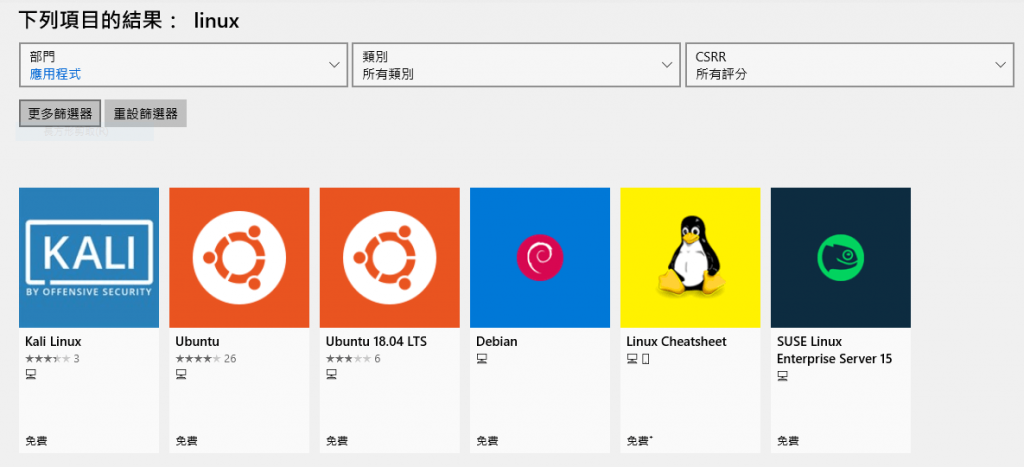
Task: Click the PC device icon under Kali Linux
Action: click(x=30, y=374)
